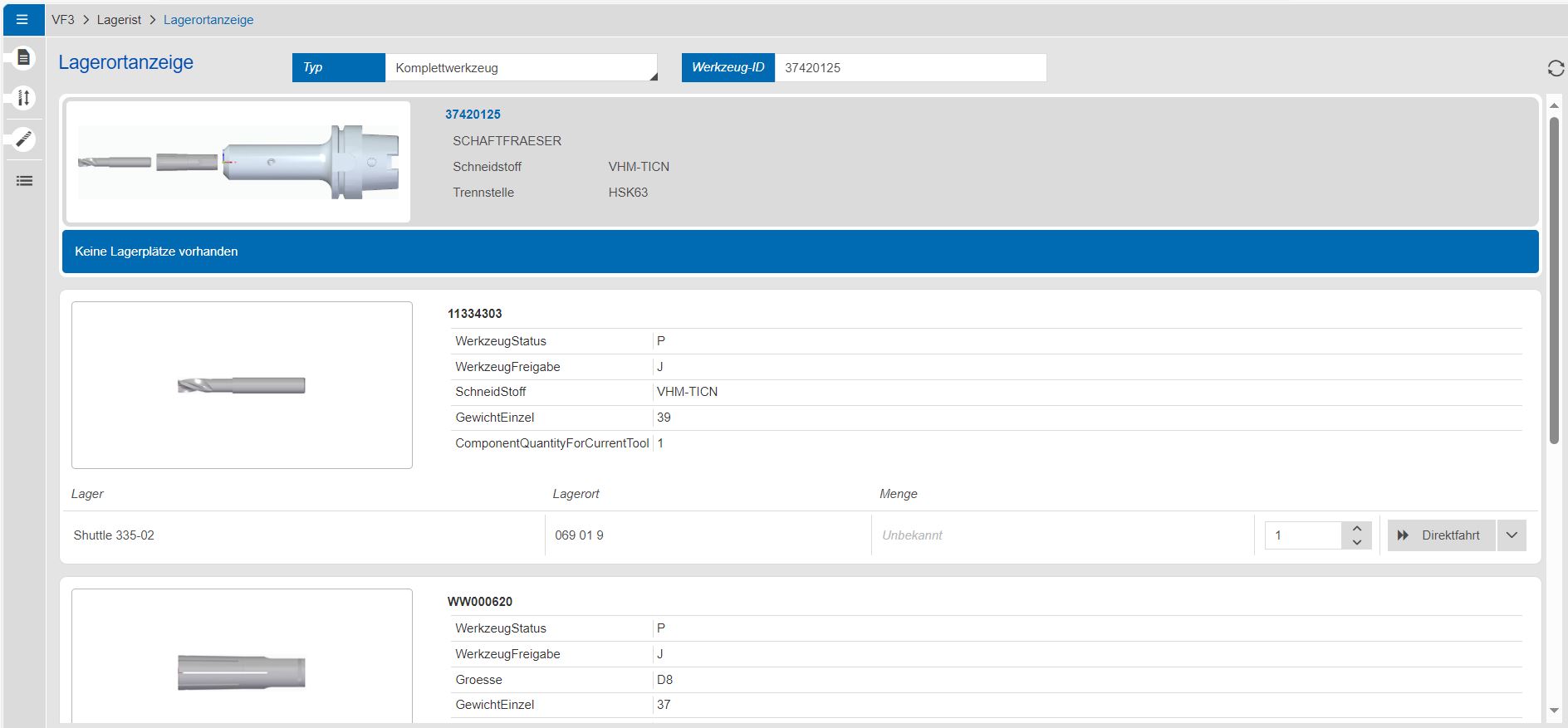
Task: Open the hamburger menu in the blue corner
Action: coord(22,20)
